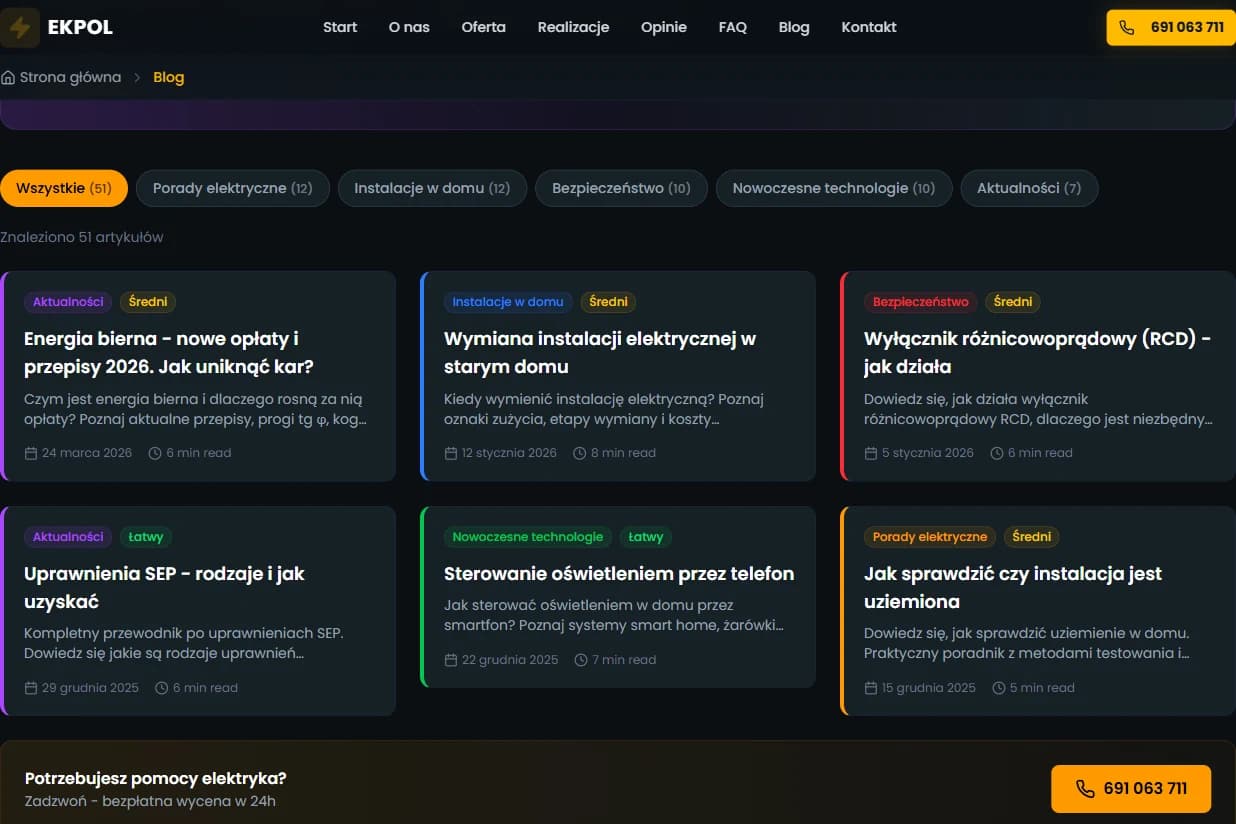Open the Energia bierna article title
The height and width of the screenshot is (824, 1236).
(x=169, y=352)
